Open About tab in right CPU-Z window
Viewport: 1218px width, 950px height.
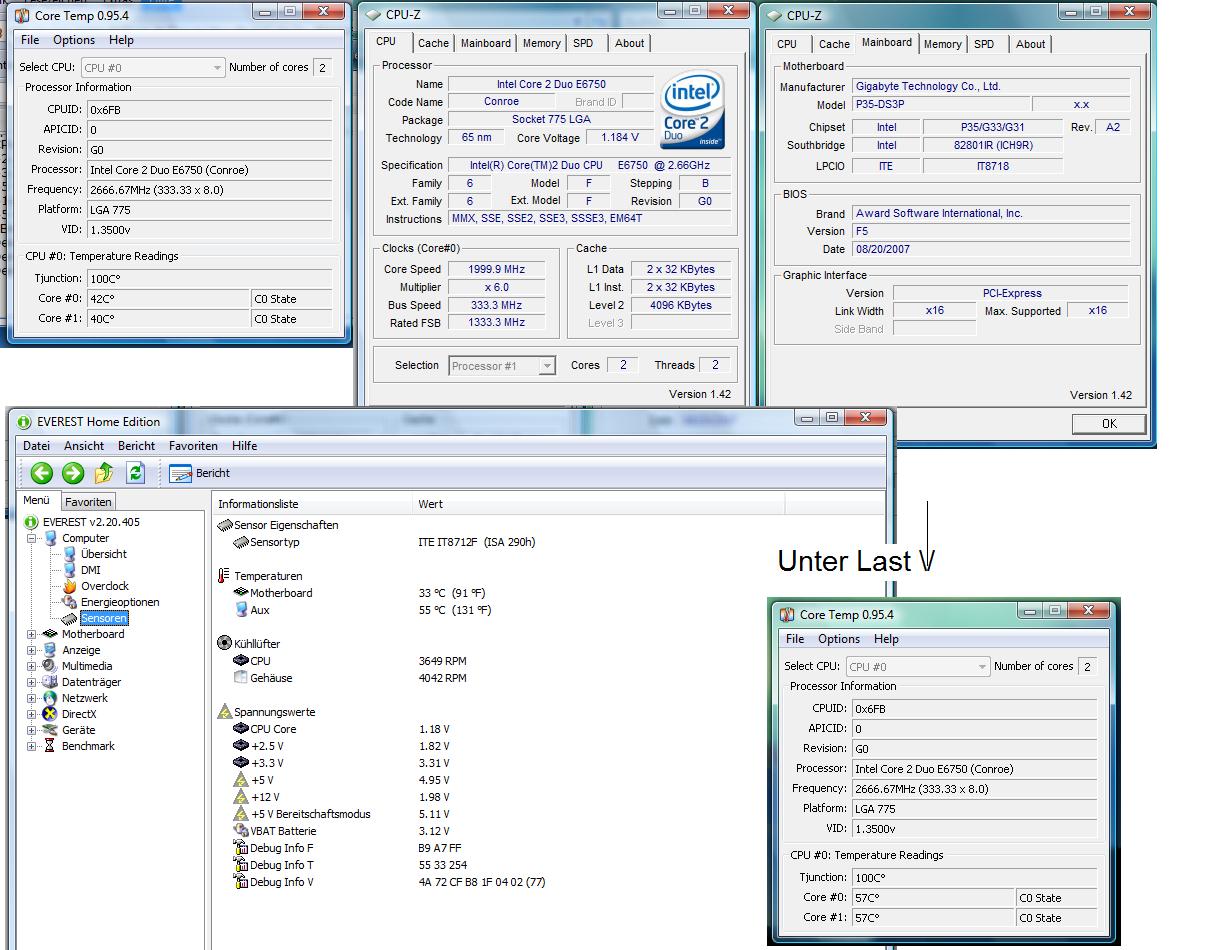click(1030, 44)
